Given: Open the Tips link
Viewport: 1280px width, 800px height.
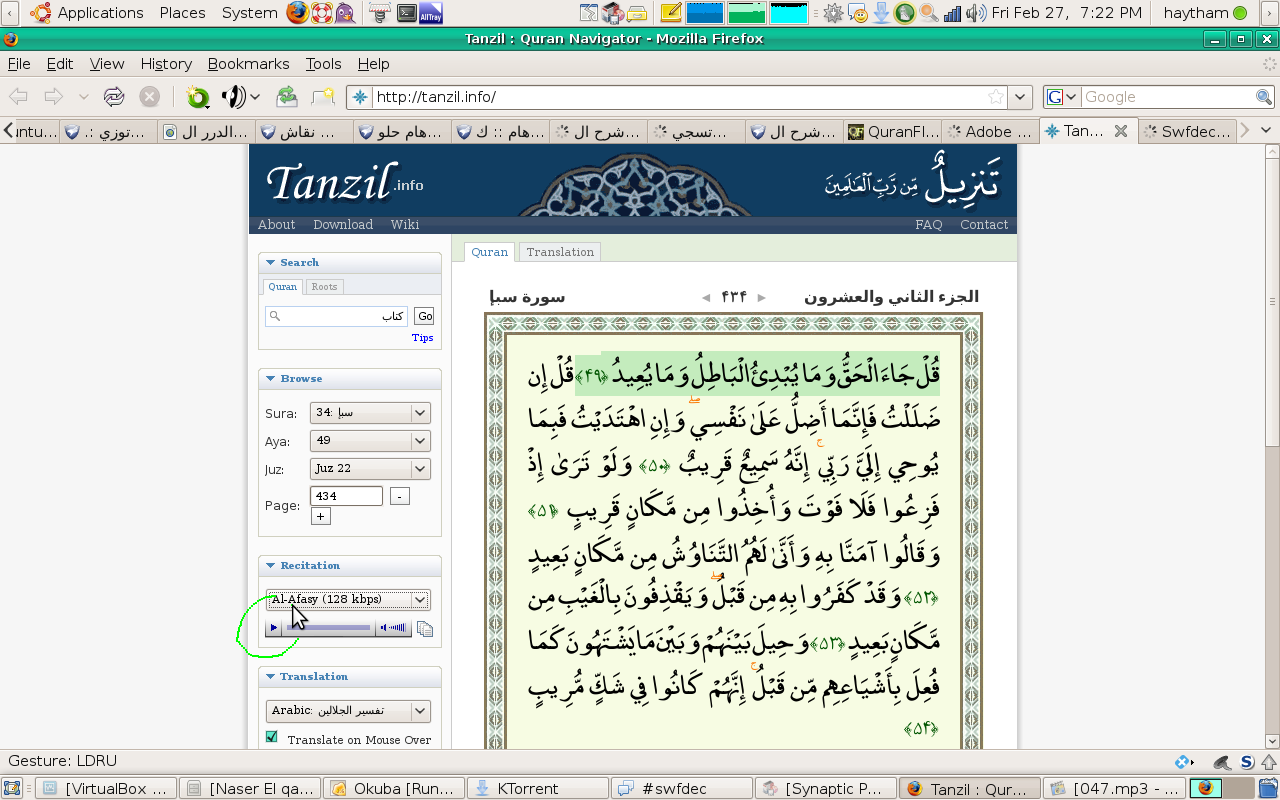Looking at the screenshot, I should [x=422, y=338].
